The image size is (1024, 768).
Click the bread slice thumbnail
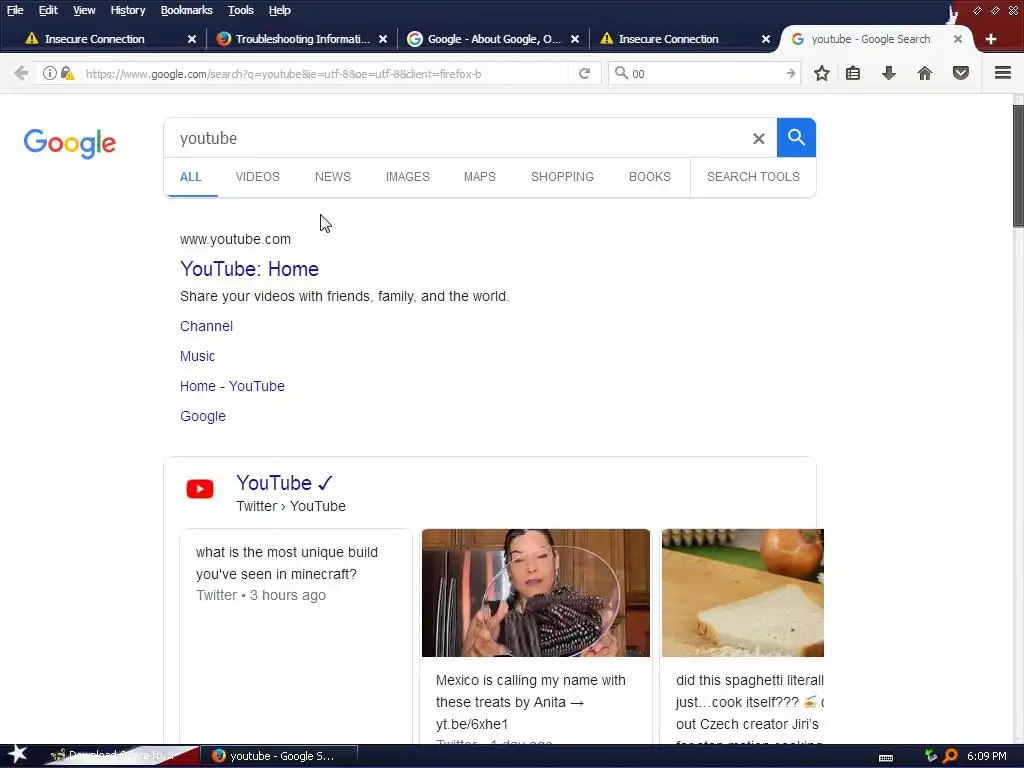coord(743,593)
